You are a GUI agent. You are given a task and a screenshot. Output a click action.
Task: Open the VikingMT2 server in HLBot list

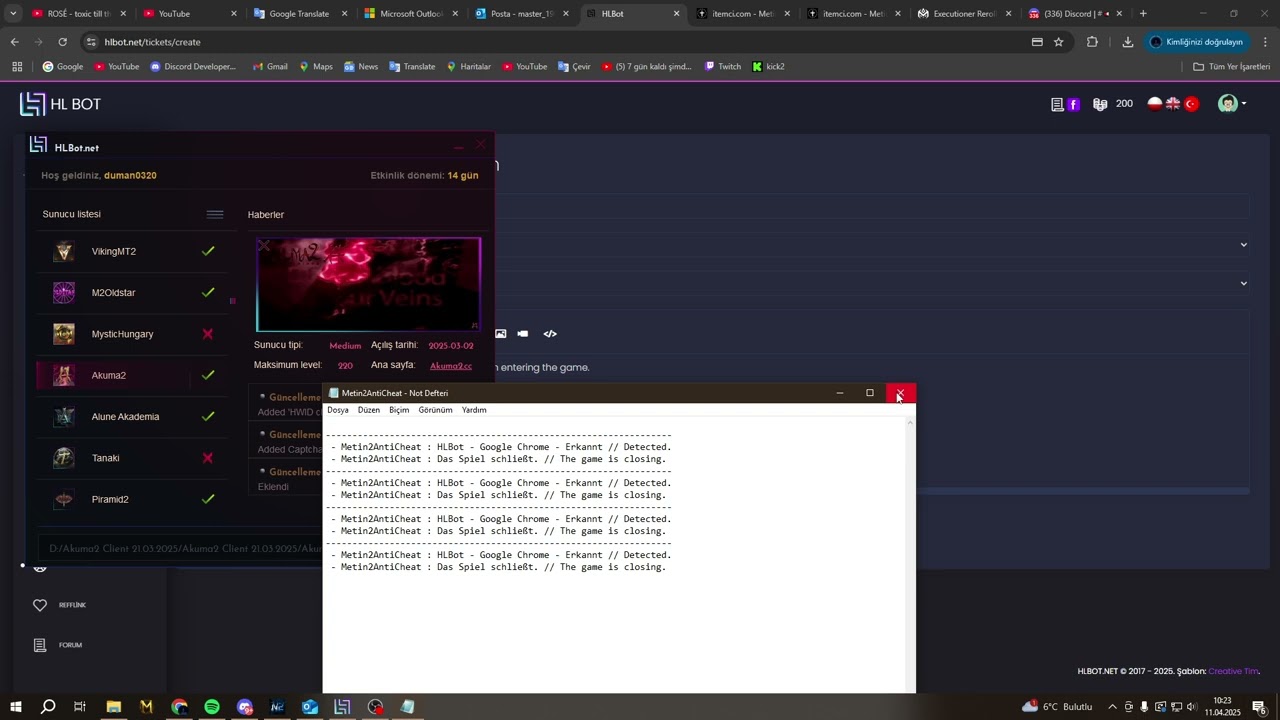click(134, 251)
